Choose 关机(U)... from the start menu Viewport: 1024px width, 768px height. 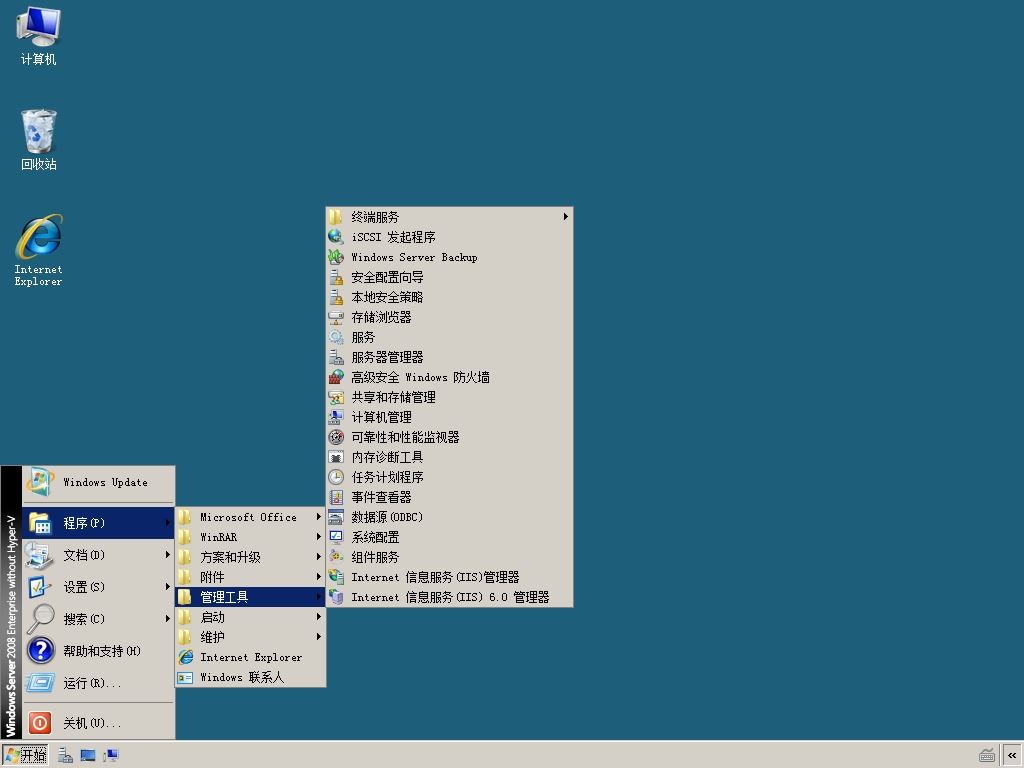[99, 723]
